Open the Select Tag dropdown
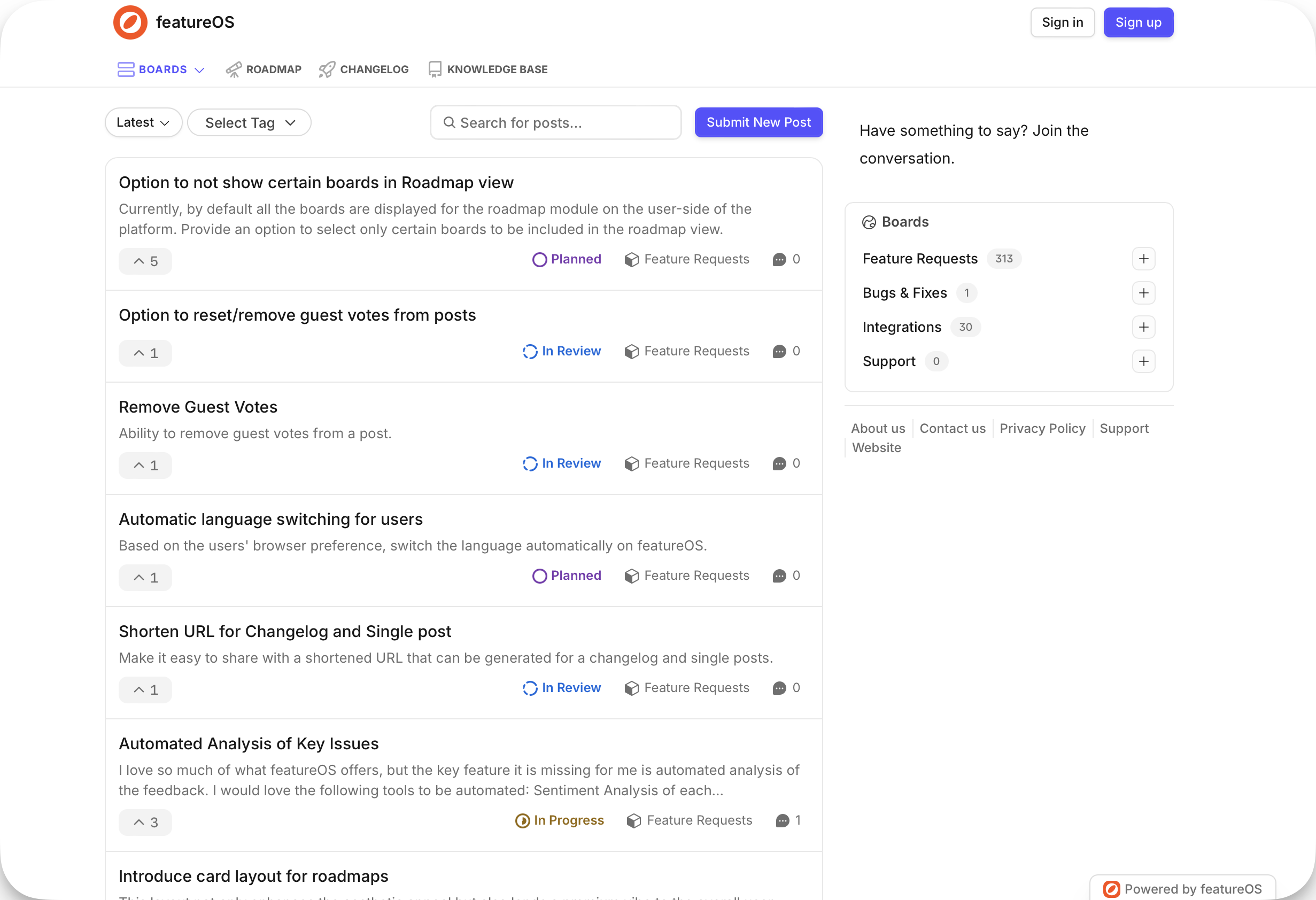Screen dimensions: 1316x900 (249, 122)
